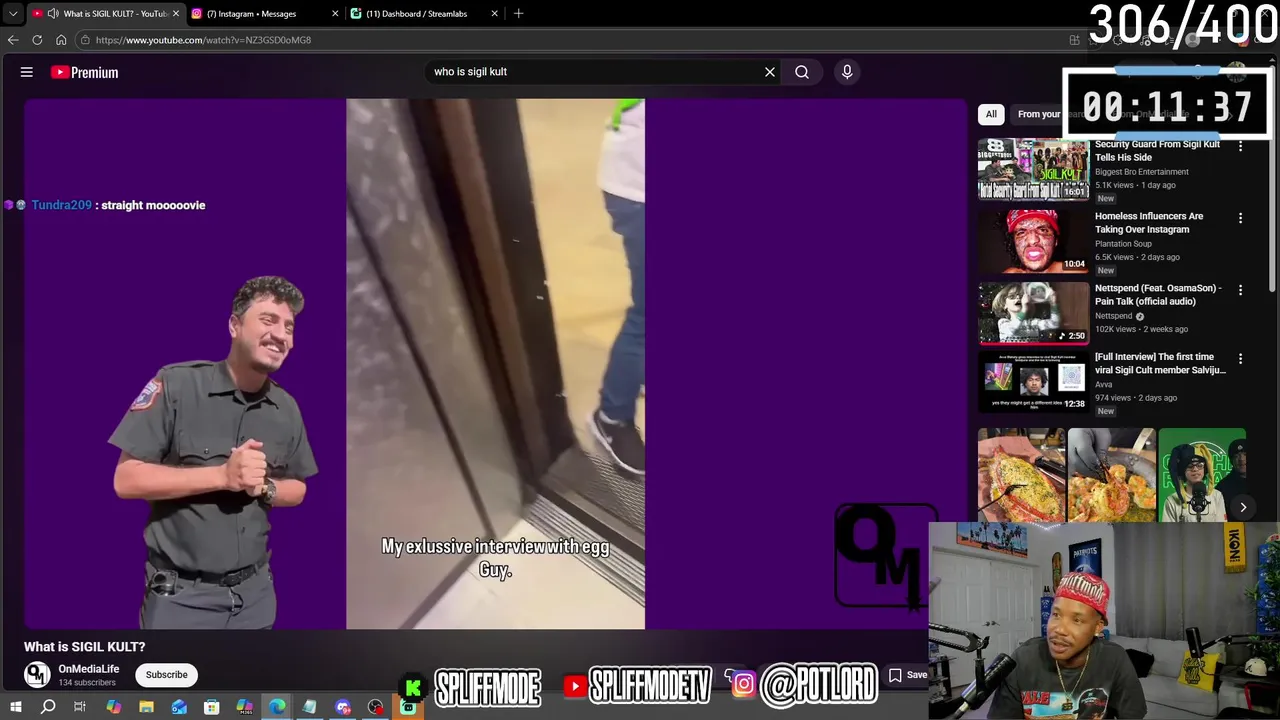
Task: Open Nettspend Pain Talk video title
Action: [x=1158, y=294]
